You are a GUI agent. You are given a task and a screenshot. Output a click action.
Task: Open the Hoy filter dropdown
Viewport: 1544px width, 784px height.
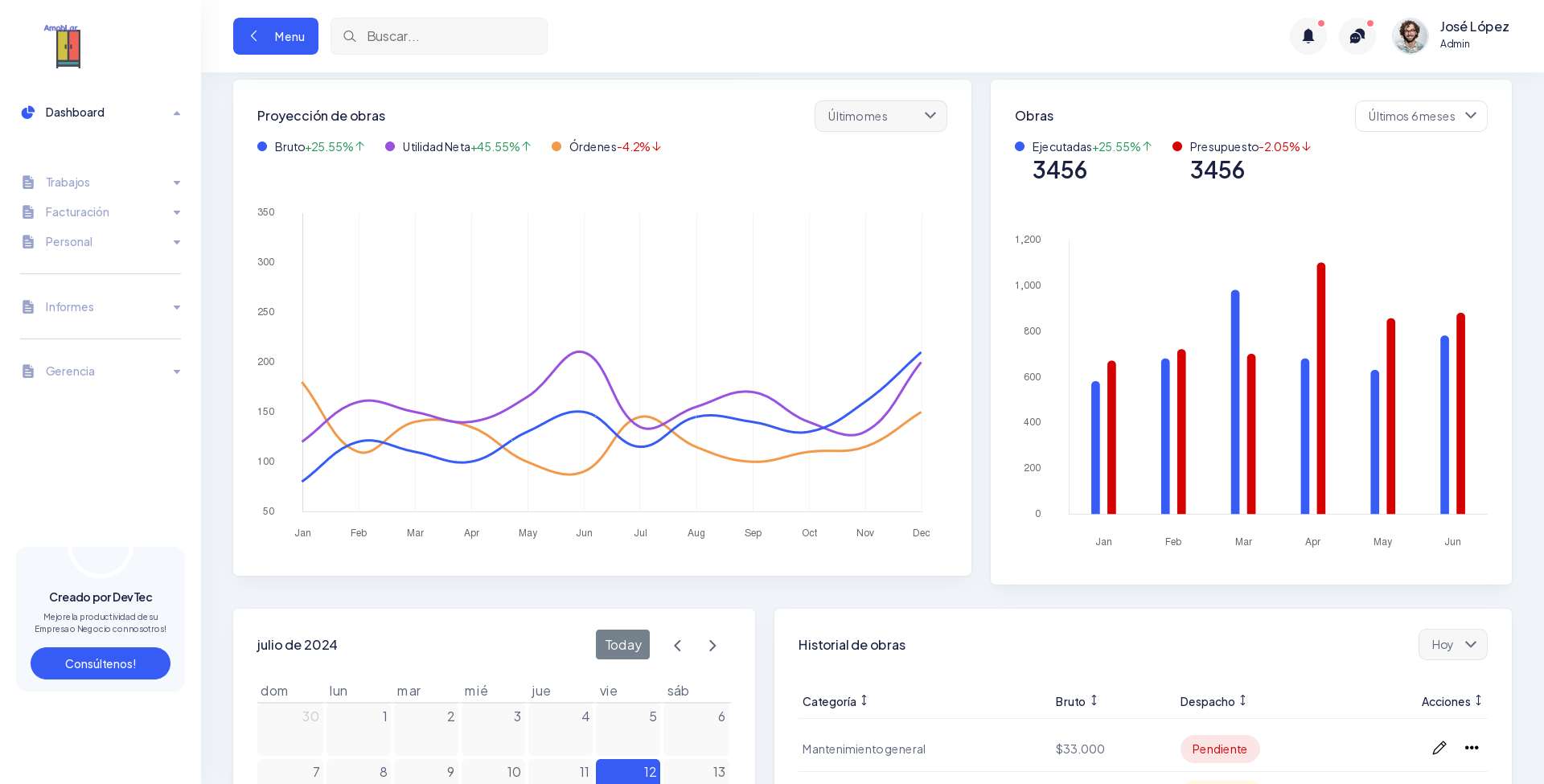(x=1452, y=645)
